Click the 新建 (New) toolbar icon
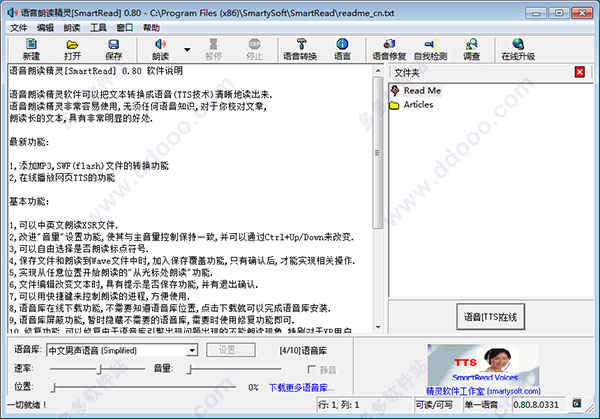Image resolution: width=600 pixels, height=419 pixels. pyautogui.click(x=31, y=49)
